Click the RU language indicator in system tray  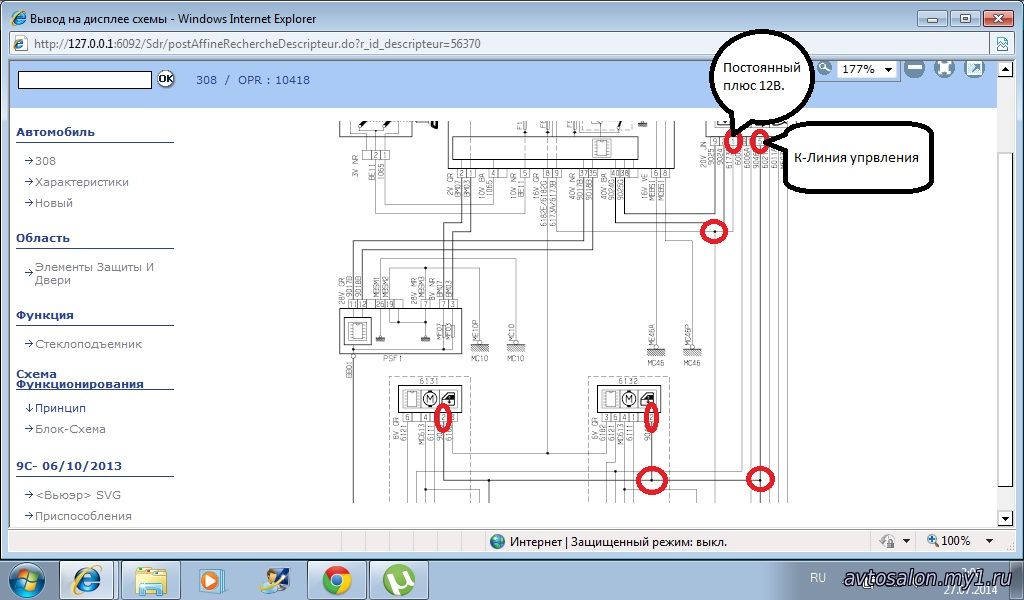coord(817,577)
